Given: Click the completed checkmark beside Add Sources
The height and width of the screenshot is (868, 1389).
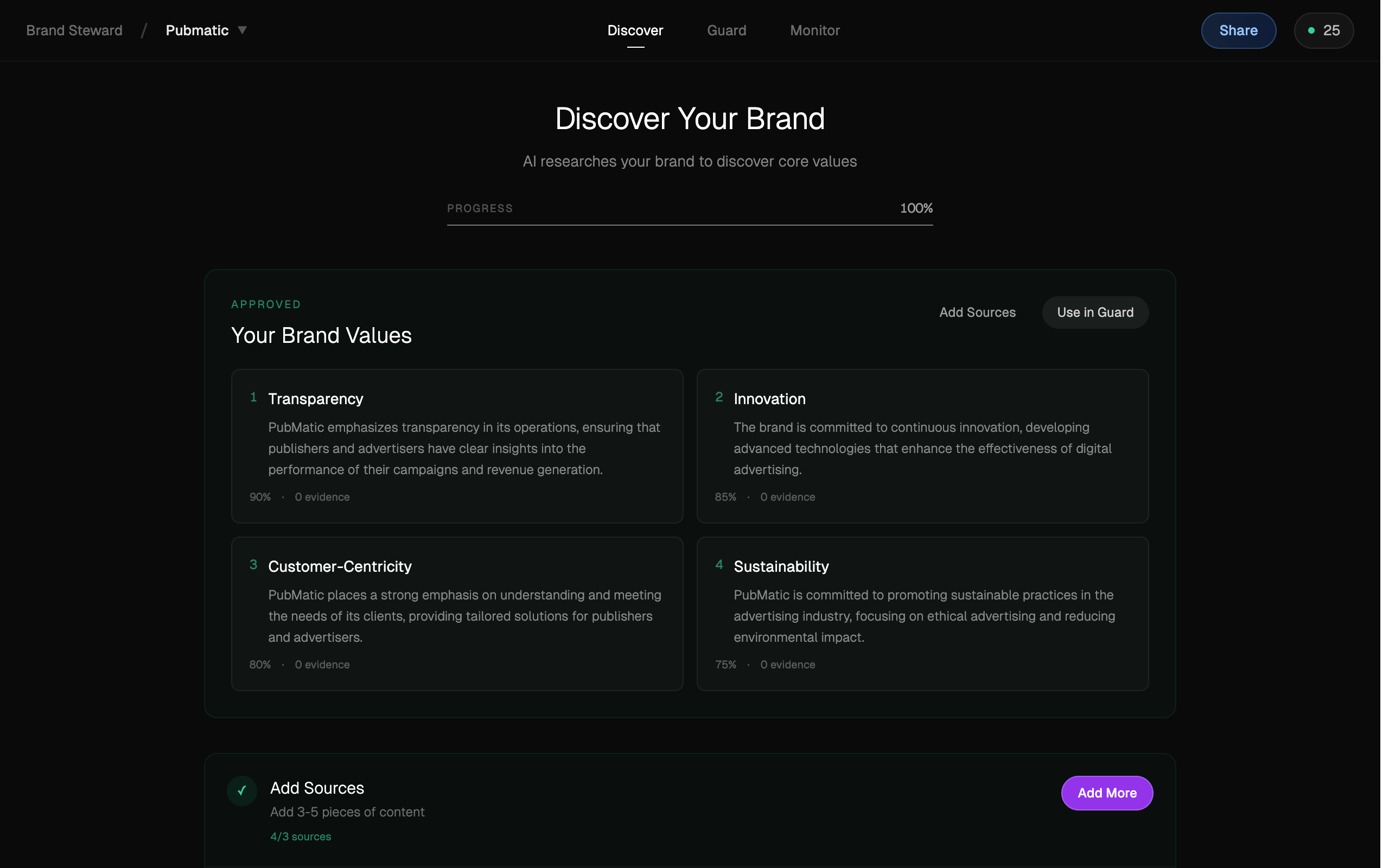Looking at the screenshot, I should [241, 790].
